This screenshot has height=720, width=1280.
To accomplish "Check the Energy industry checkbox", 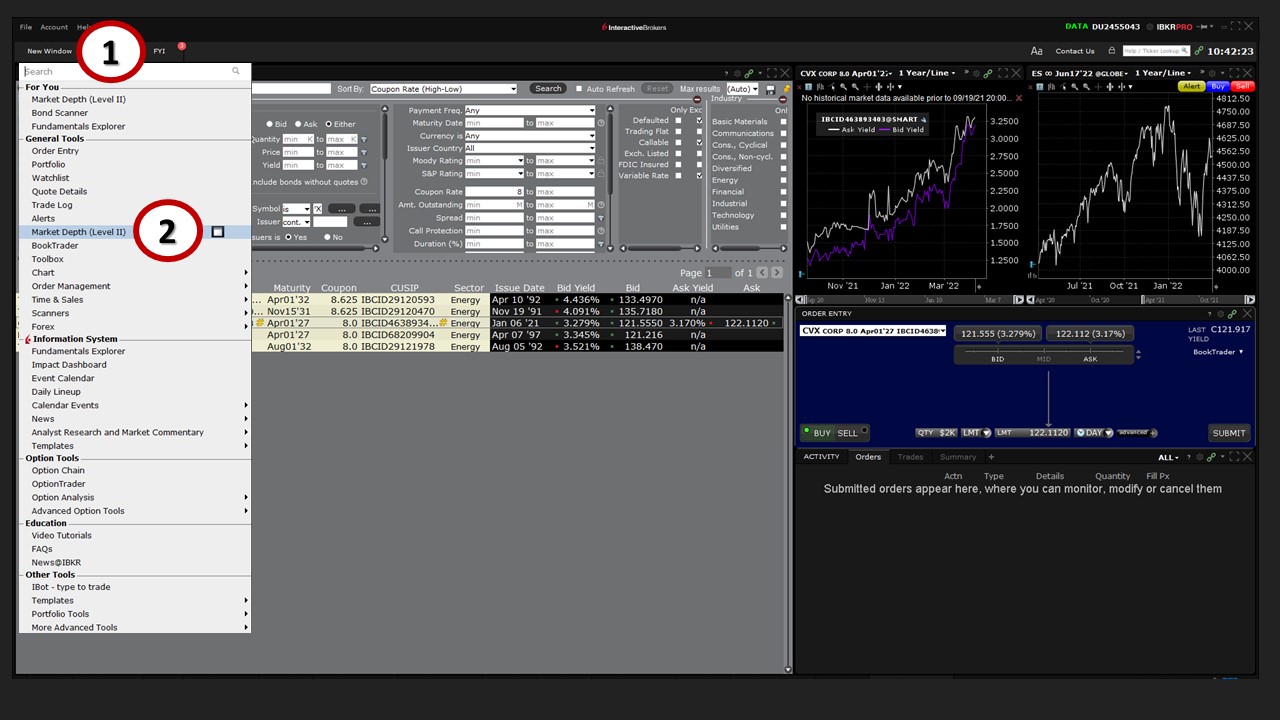I will 783,180.
